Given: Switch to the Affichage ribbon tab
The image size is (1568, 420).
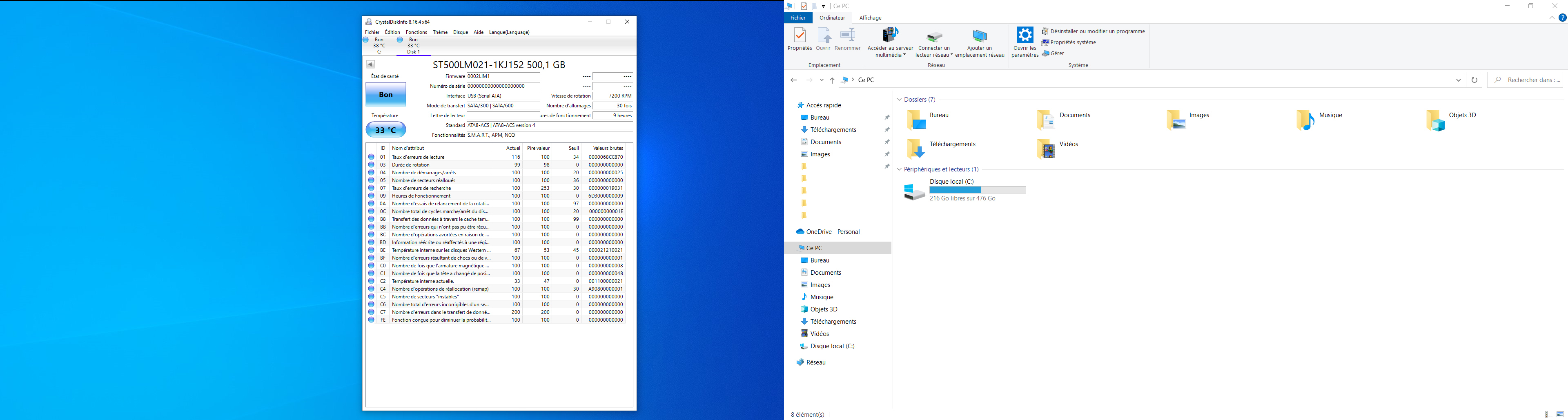Looking at the screenshot, I should (870, 18).
